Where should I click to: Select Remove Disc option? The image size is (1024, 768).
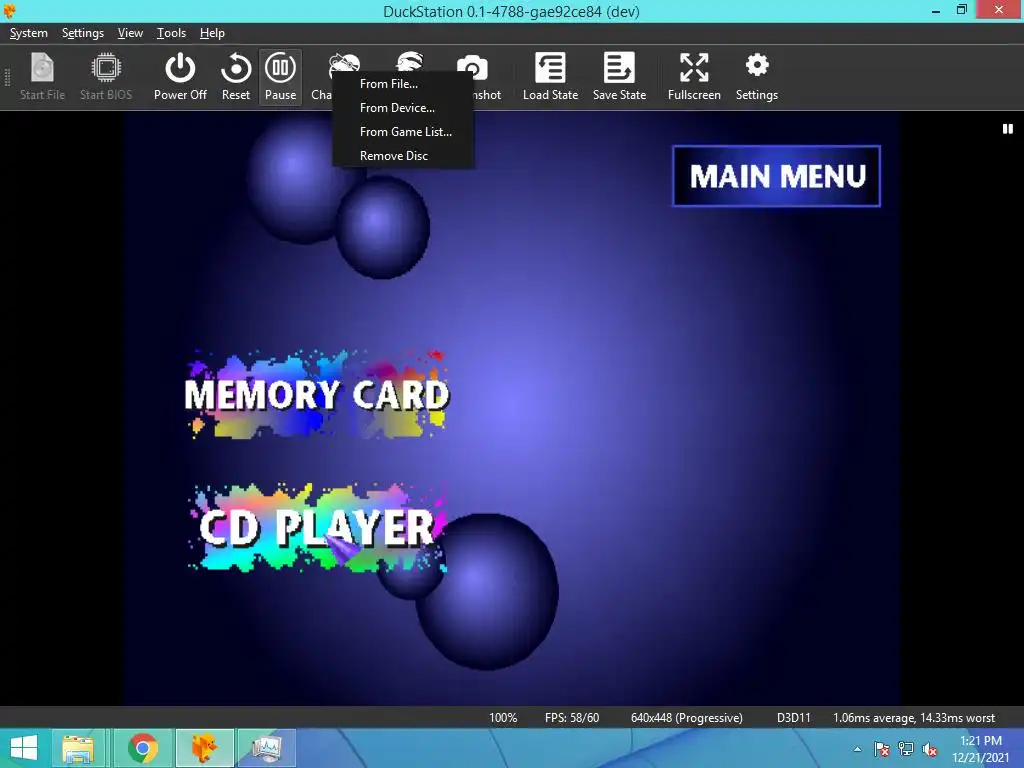[403, 155]
